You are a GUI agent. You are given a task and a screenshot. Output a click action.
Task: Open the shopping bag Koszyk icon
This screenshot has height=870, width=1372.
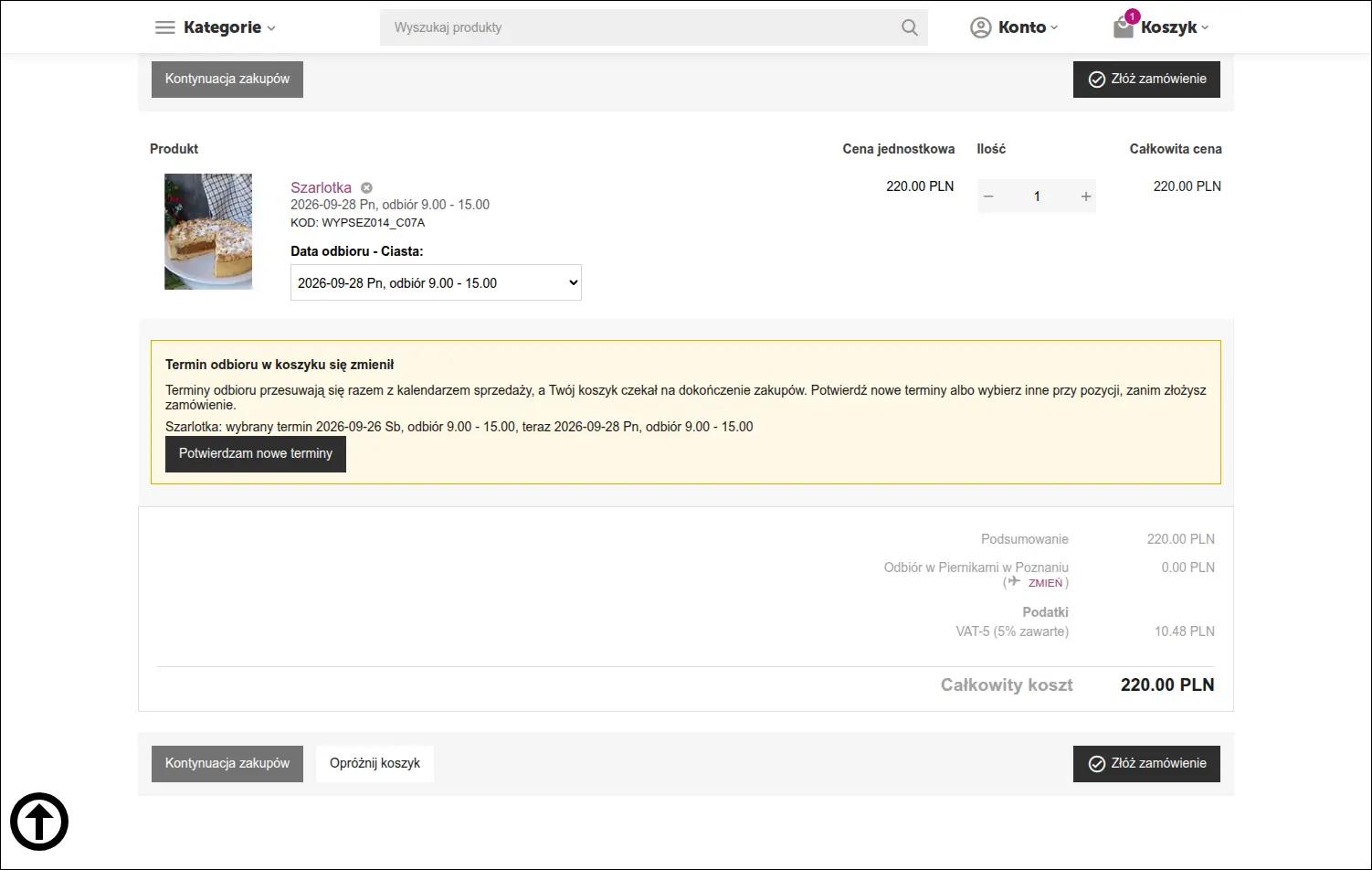[x=1124, y=27]
